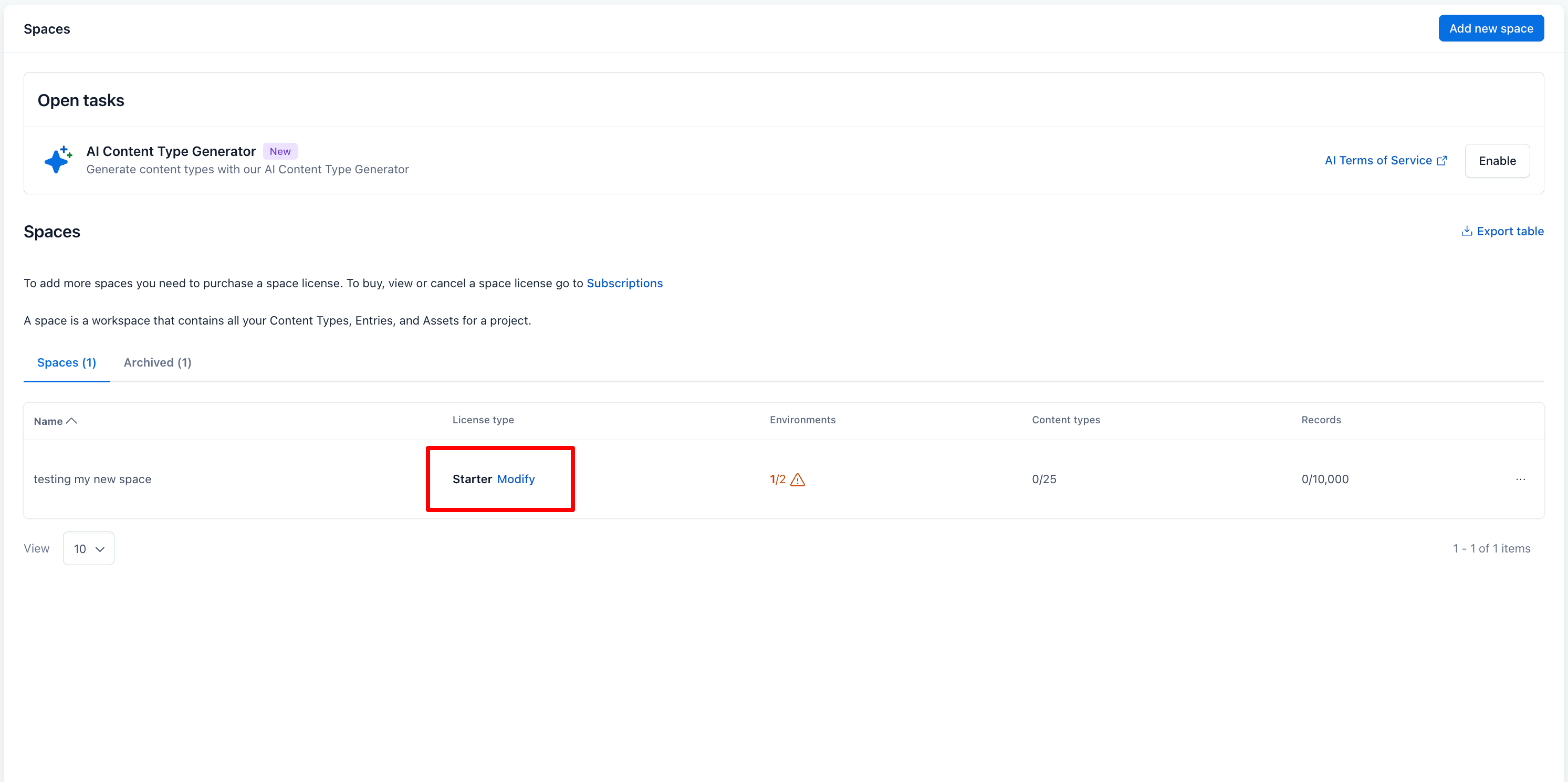Click the Add new space button

pyautogui.click(x=1491, y=28)
